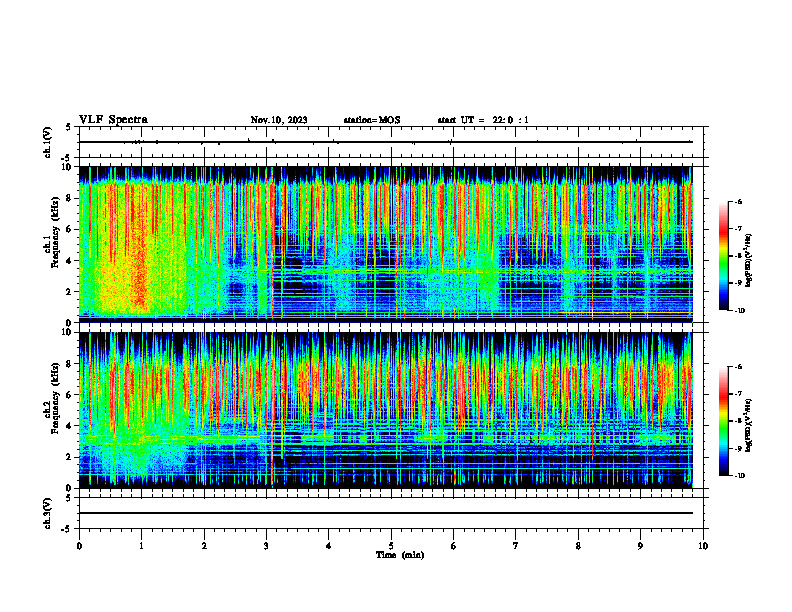
Task: Click the "-10" label on ch.2 color bar
Action: coord(739,476)
